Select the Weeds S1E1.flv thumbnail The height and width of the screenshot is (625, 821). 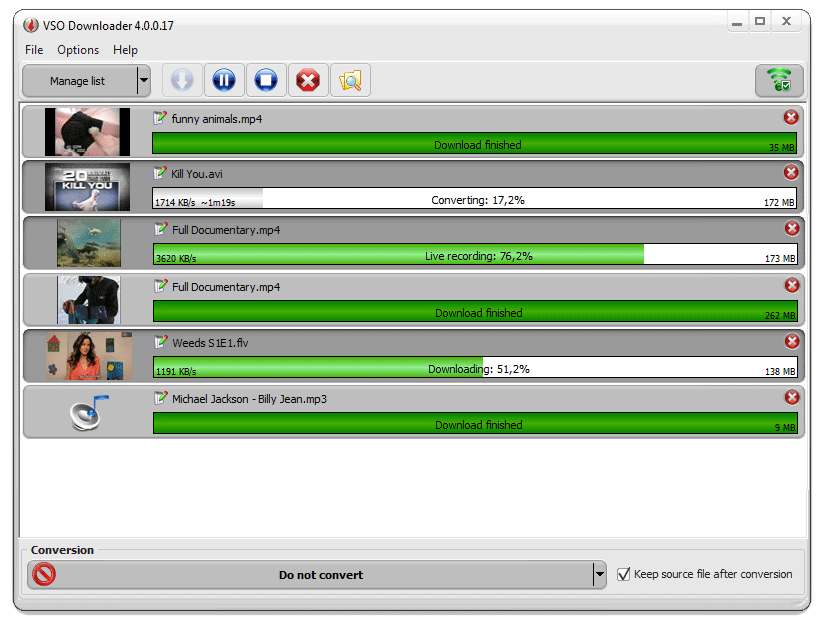[x=89, y=356]
